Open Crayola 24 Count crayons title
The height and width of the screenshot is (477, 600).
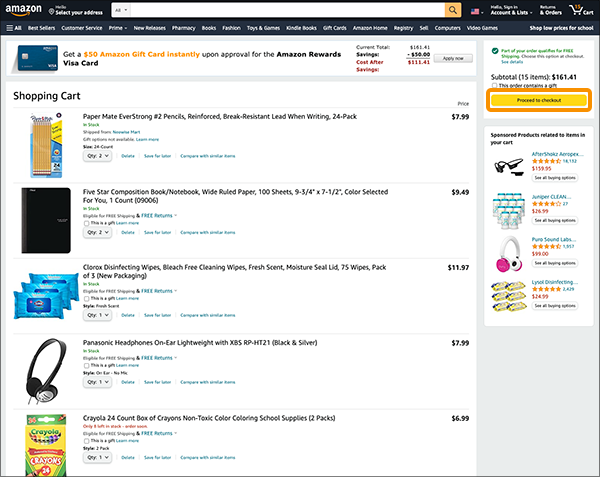(209, 418)
